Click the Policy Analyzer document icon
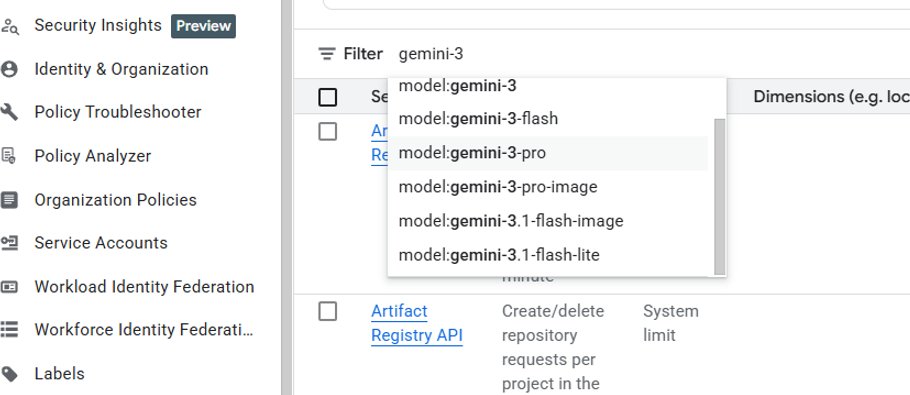The width and height of the screenshot is (910, 395). pos(9,156)
